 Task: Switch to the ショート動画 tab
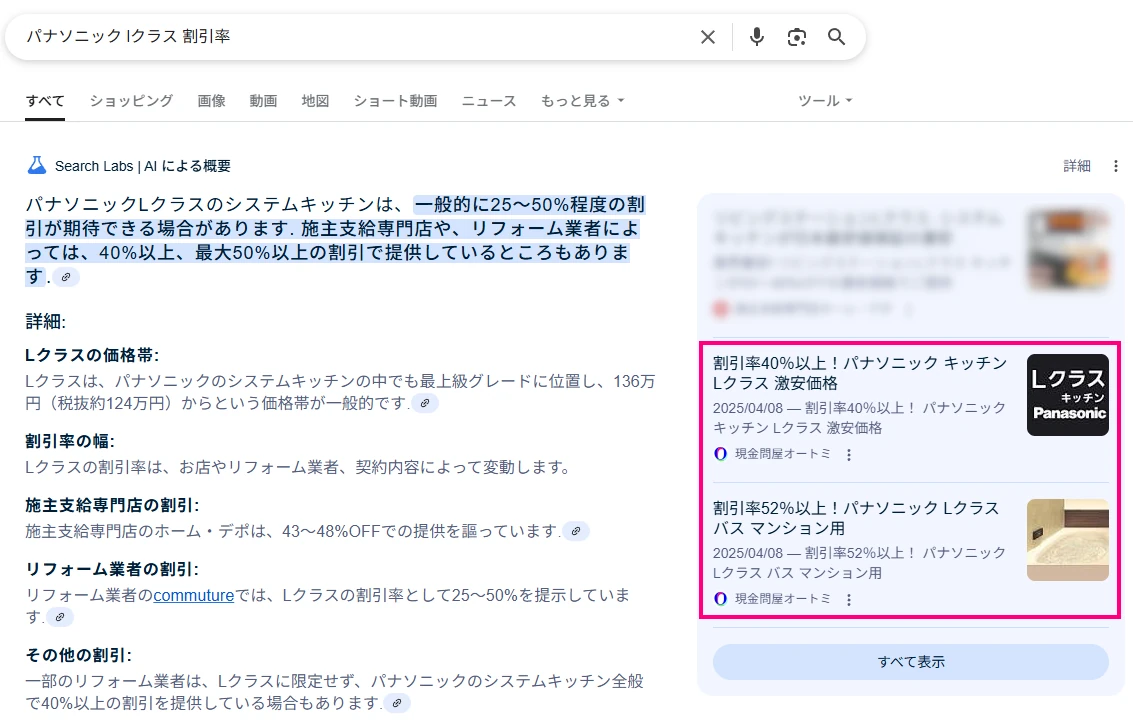[395, 101]
